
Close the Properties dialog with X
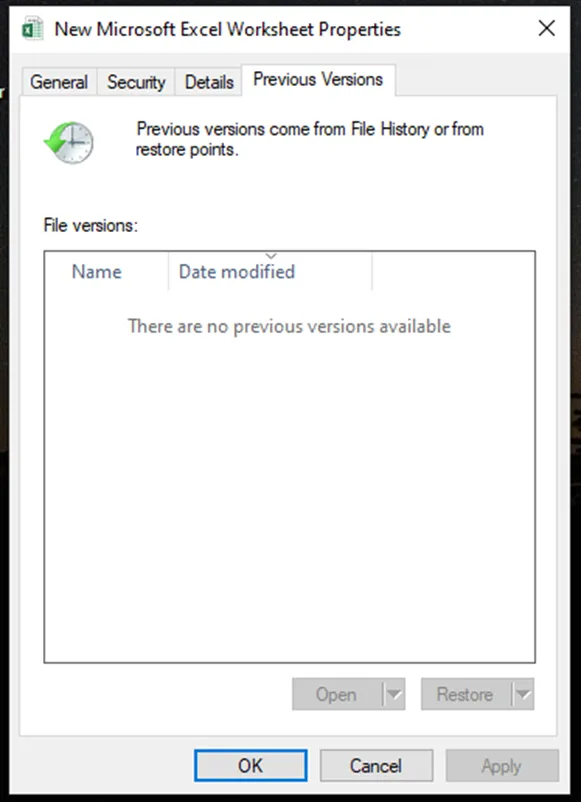point(547,29)
